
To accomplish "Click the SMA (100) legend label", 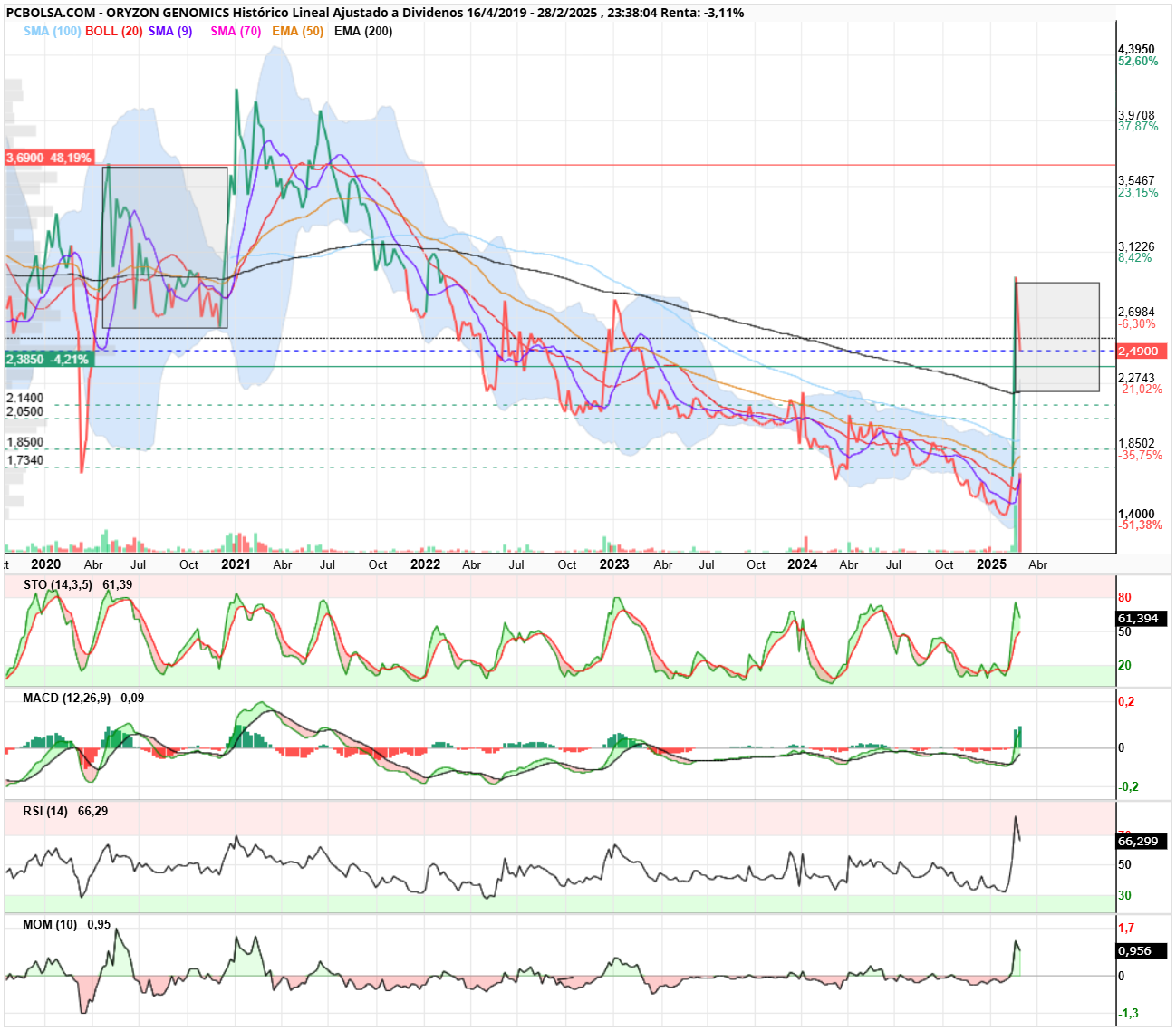I will [x=52, y=31].
